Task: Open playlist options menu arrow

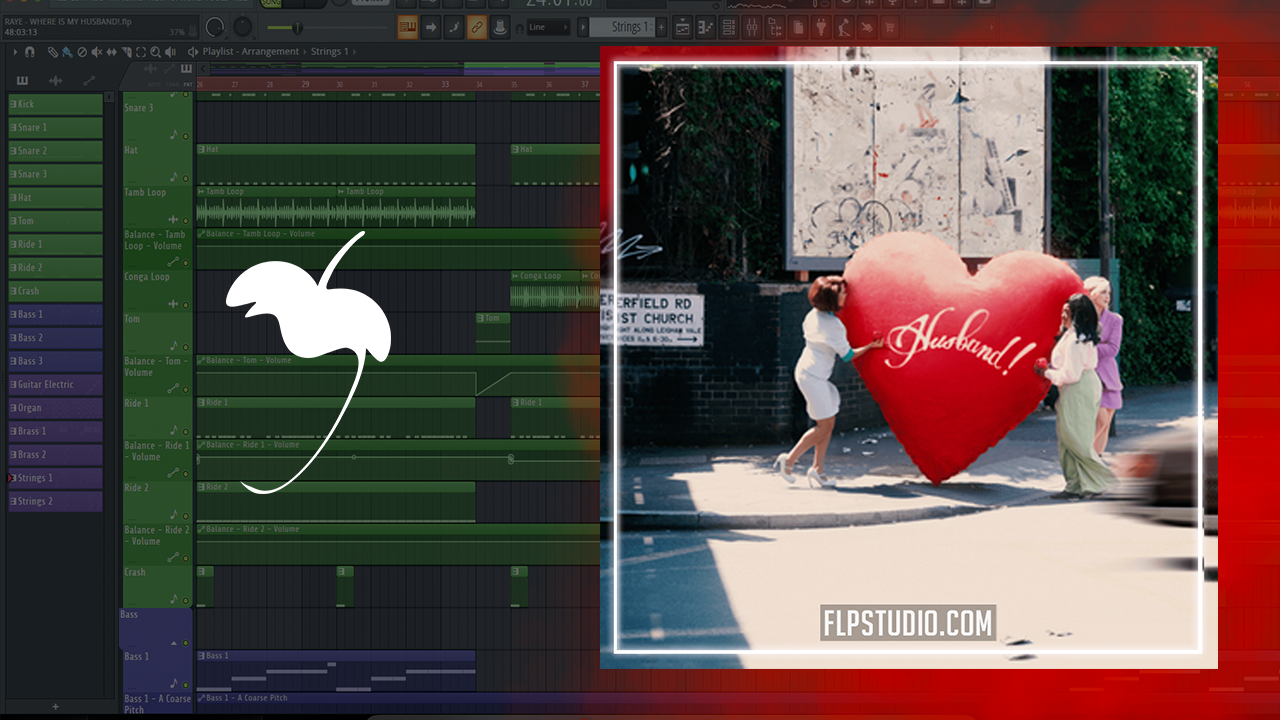Action: 14,52
